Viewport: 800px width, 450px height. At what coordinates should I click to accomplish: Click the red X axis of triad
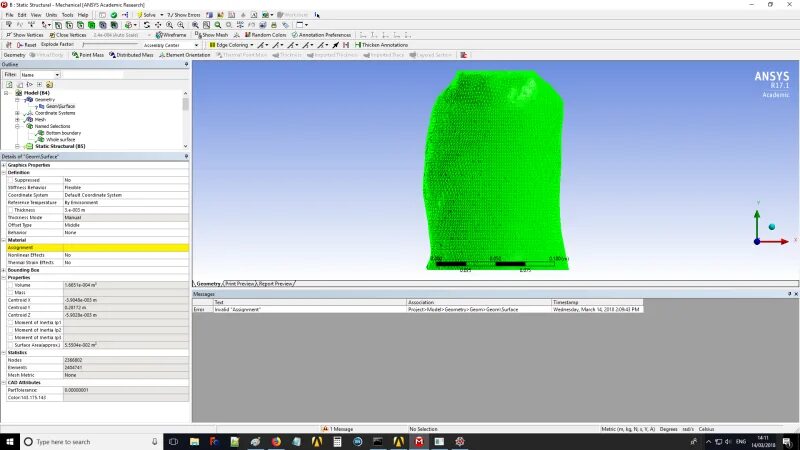[774, 241]
